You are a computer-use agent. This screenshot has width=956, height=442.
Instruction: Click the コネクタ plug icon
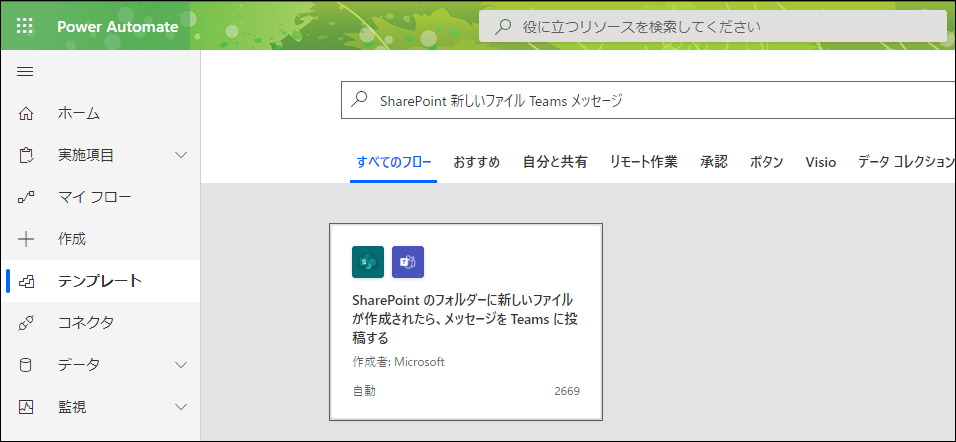tap(26, 323)
